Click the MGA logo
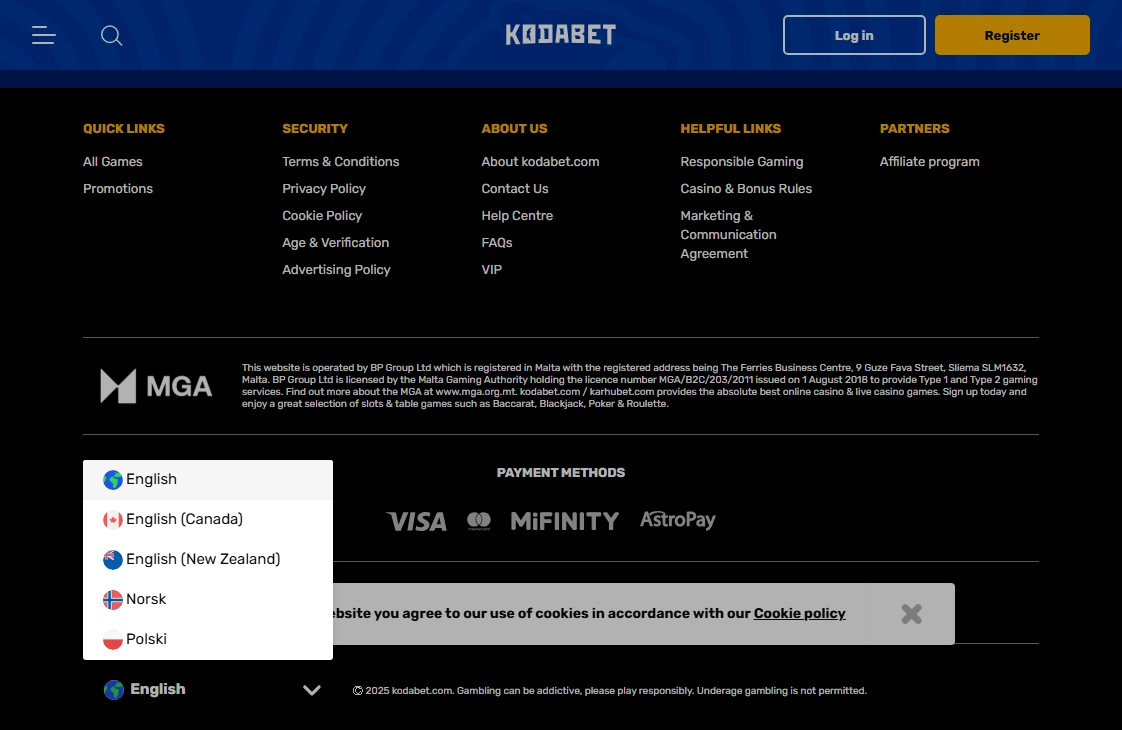The image size is (1122, 730). 156,386
